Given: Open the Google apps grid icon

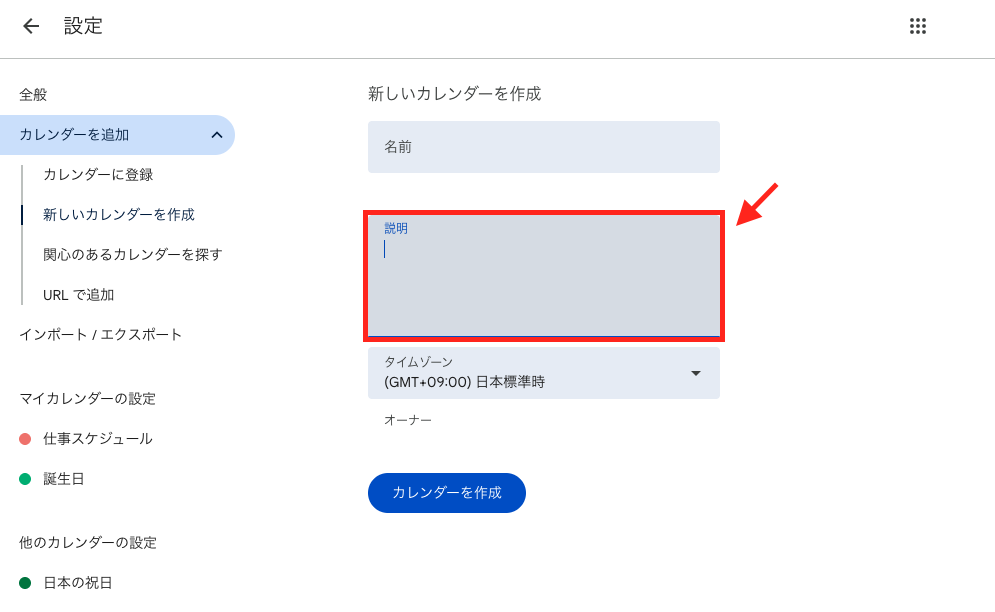Looking at the screenshot, I should [x=918, y=26].
